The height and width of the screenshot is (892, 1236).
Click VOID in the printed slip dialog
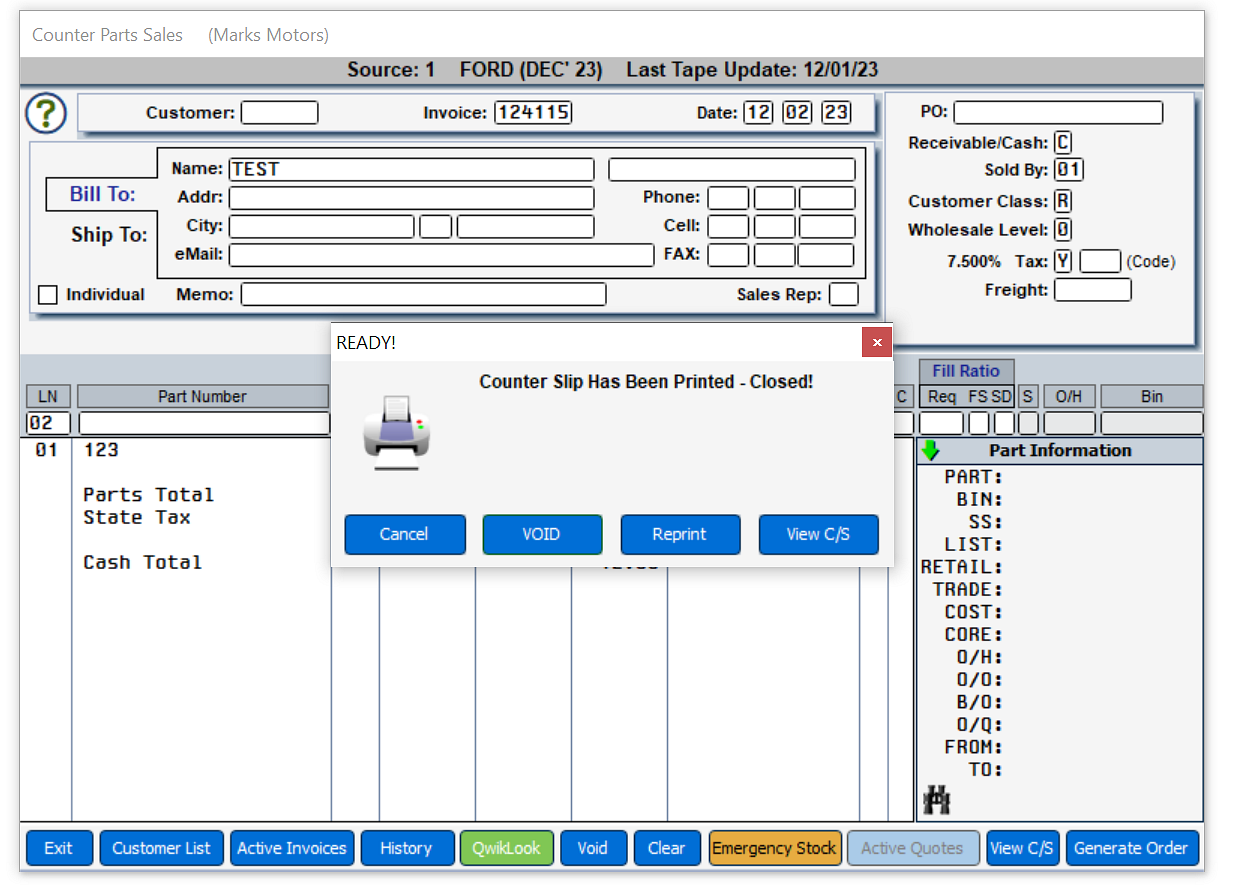(x=542, y=534)
